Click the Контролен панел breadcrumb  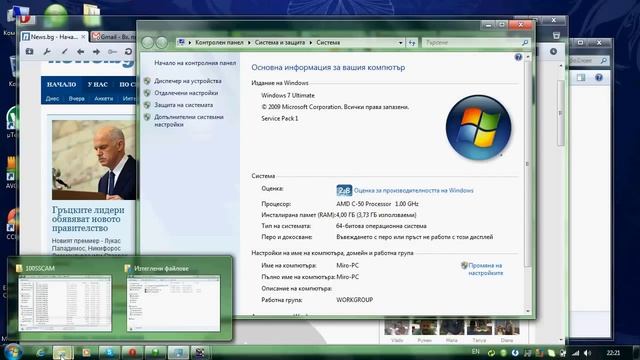pyautogui.click(x=219, y=42)
